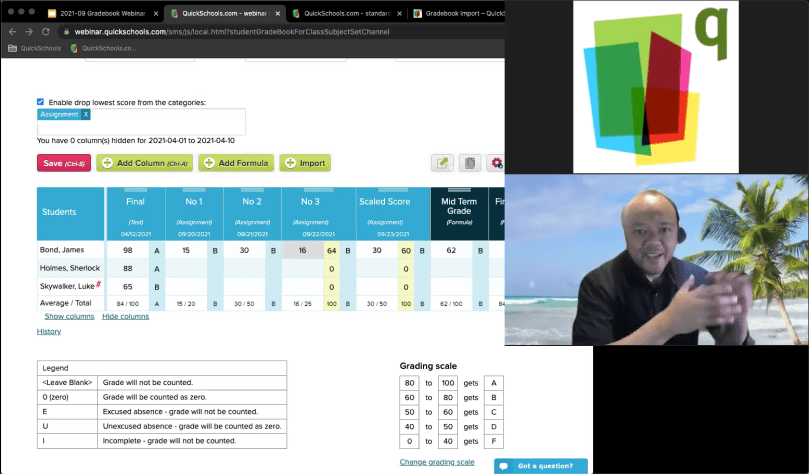
Task: Click handle atop Mid Term Grade column
Action: click(458, 189)
